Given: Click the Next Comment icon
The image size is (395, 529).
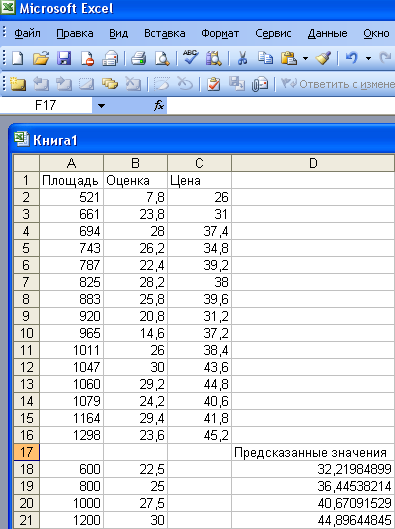Looking at the screenshot, I should pos(64,84).
